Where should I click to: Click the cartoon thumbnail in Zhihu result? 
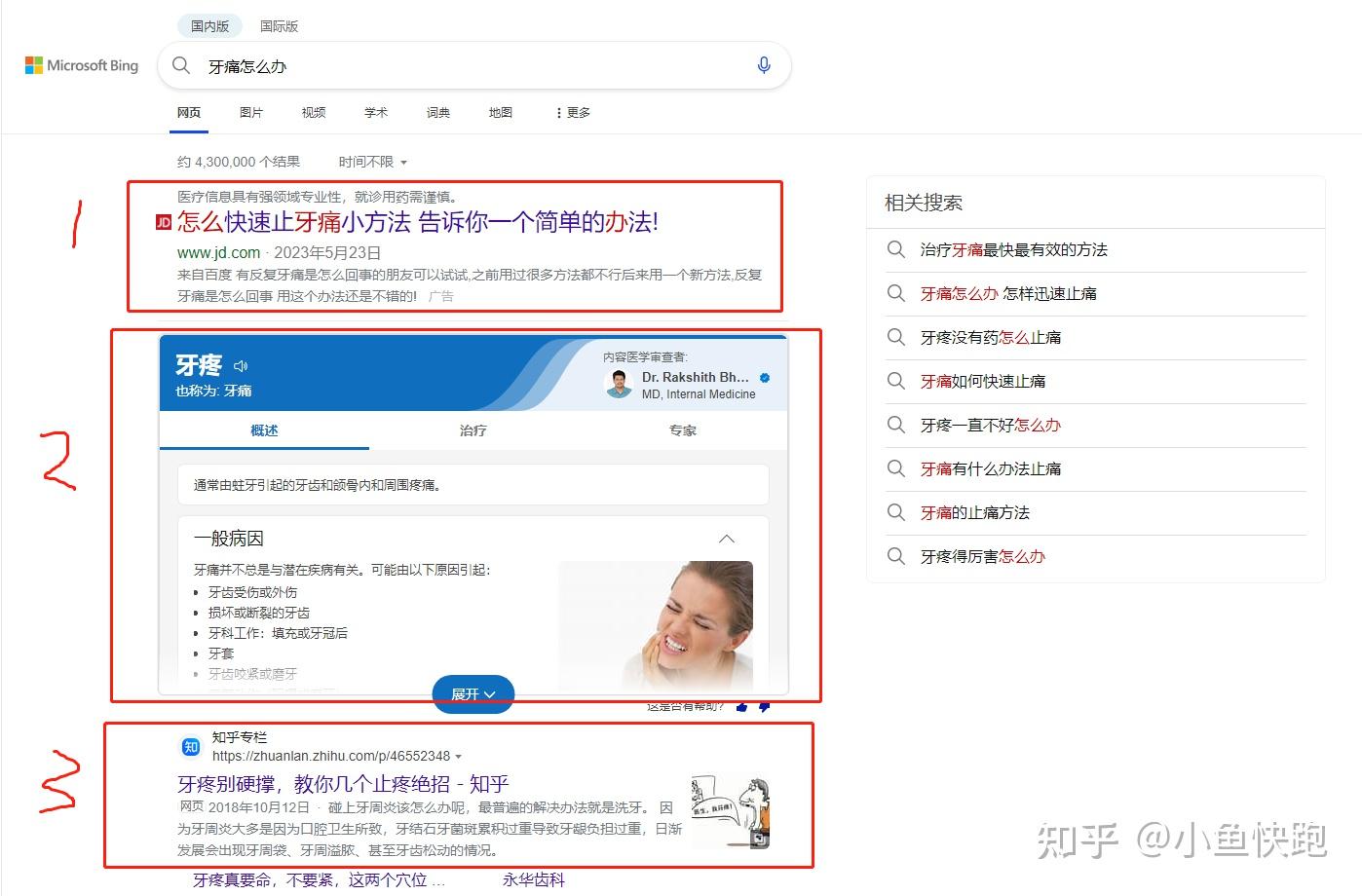[x=731, y=810]
